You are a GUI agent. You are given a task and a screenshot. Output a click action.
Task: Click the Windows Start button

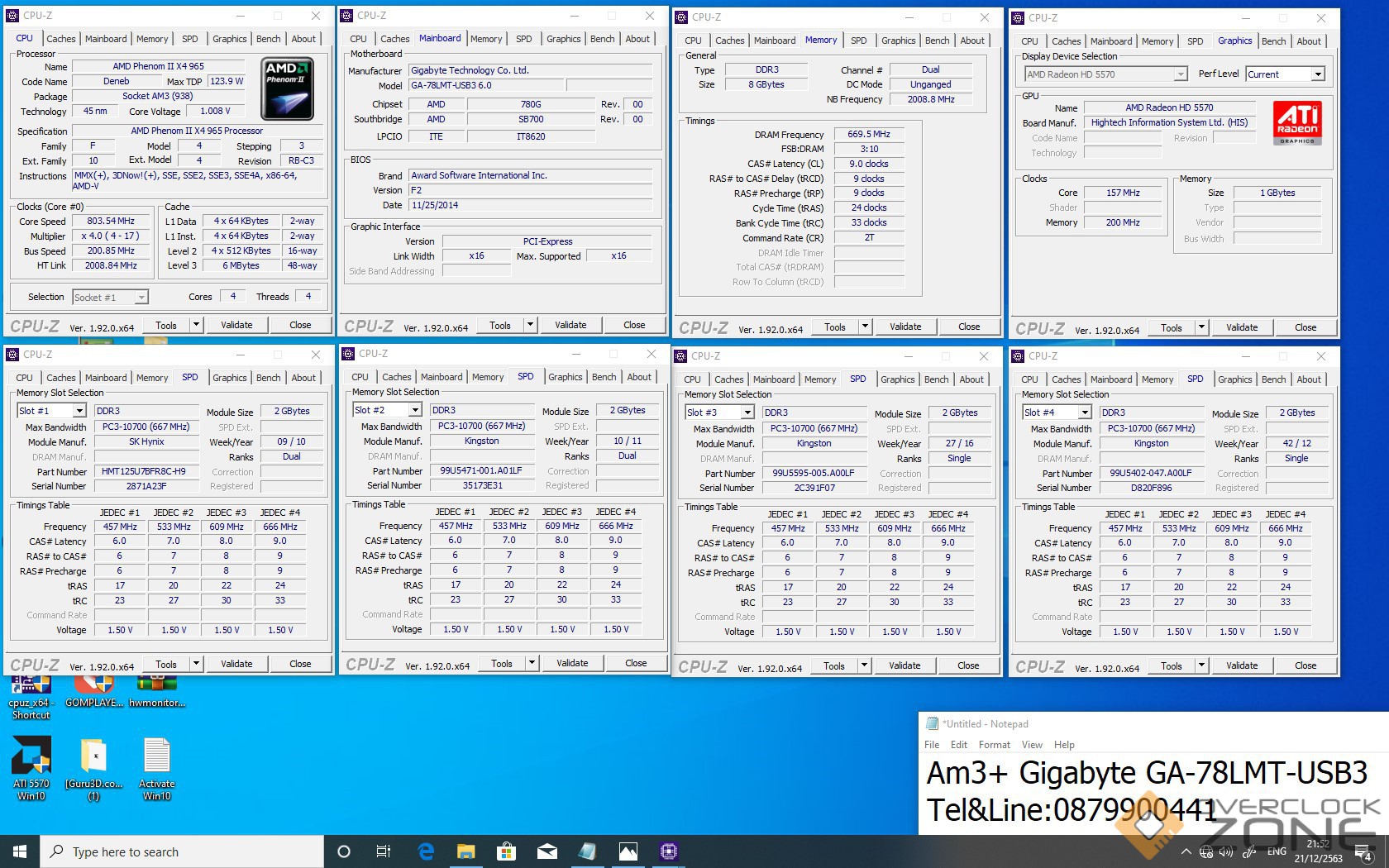coord(20,851)
